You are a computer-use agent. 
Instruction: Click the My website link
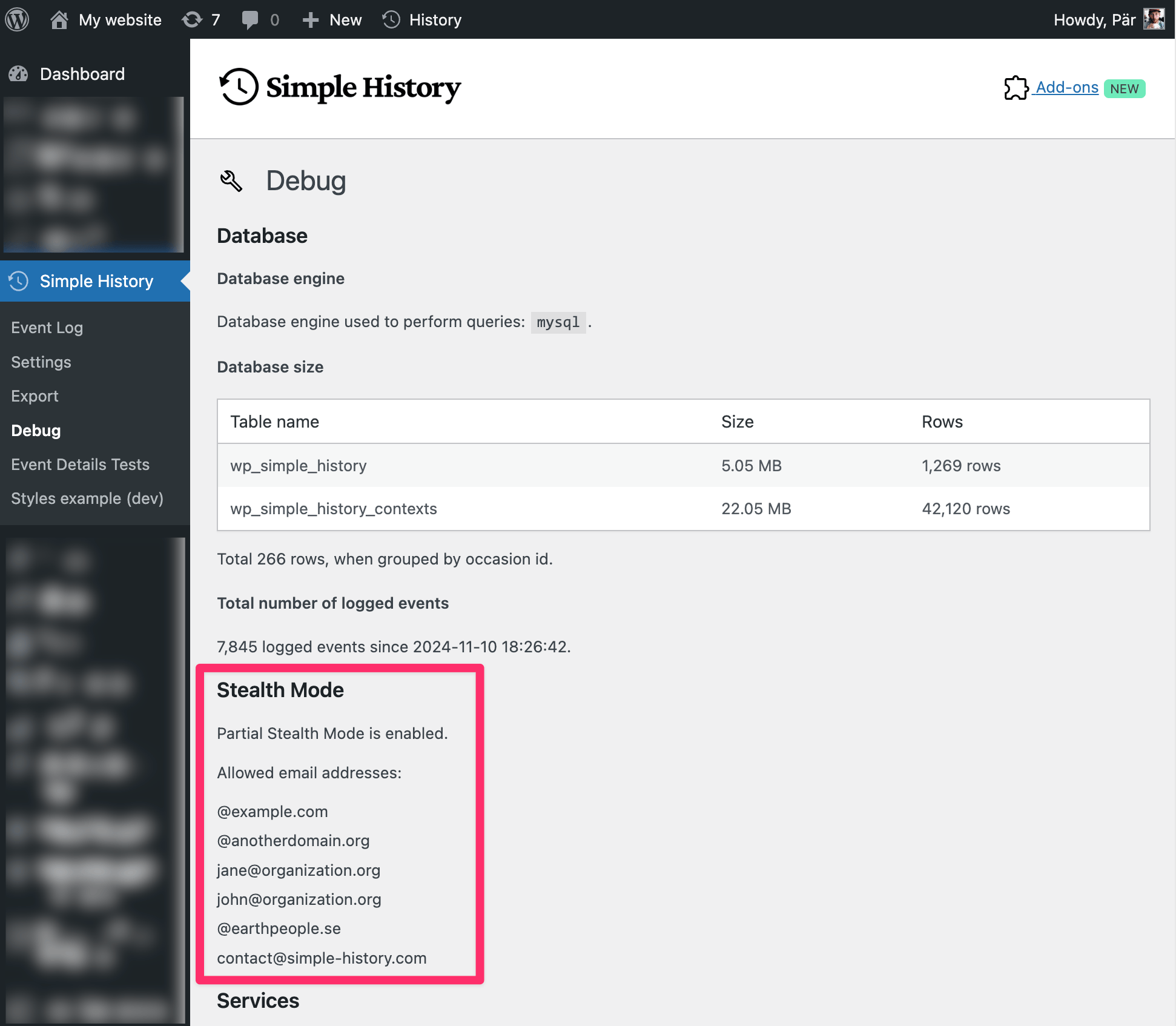click(120, 20)
